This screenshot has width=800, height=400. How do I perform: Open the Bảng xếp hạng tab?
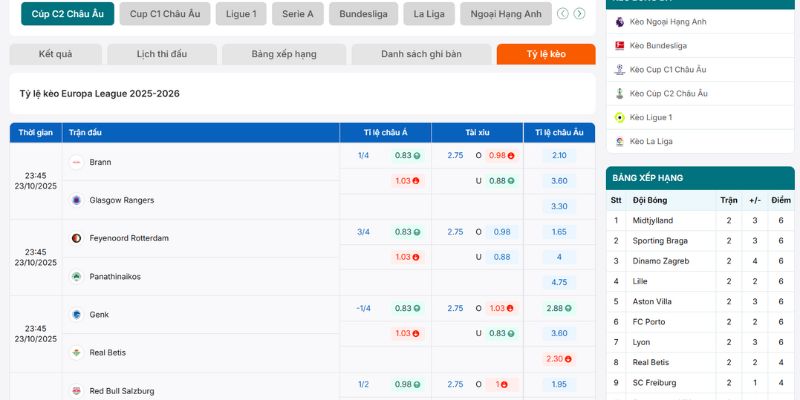pyautogui.click(x=284, y=54)
